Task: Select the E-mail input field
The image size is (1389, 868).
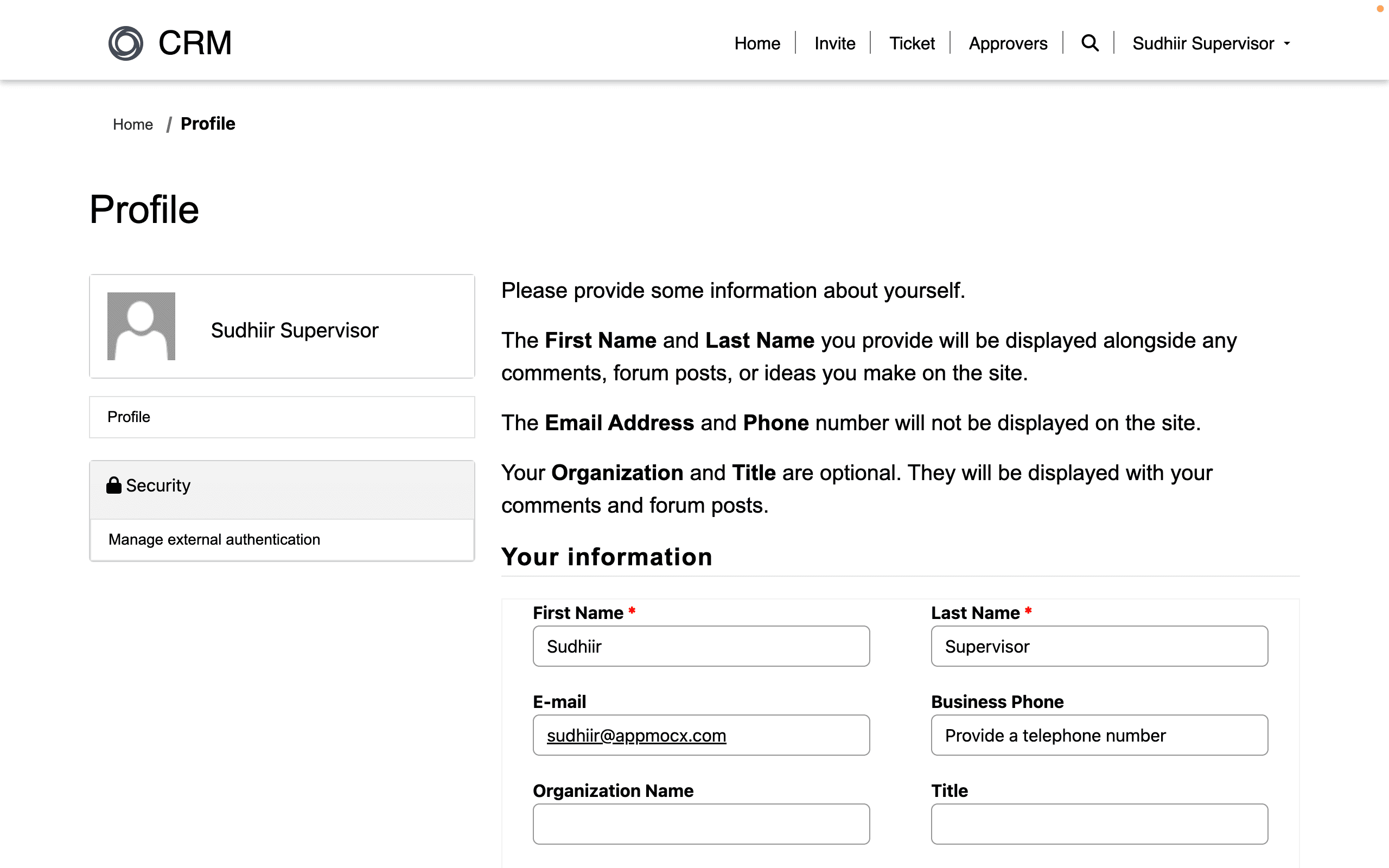Action: pyautogui.click(x=701, y=736)
